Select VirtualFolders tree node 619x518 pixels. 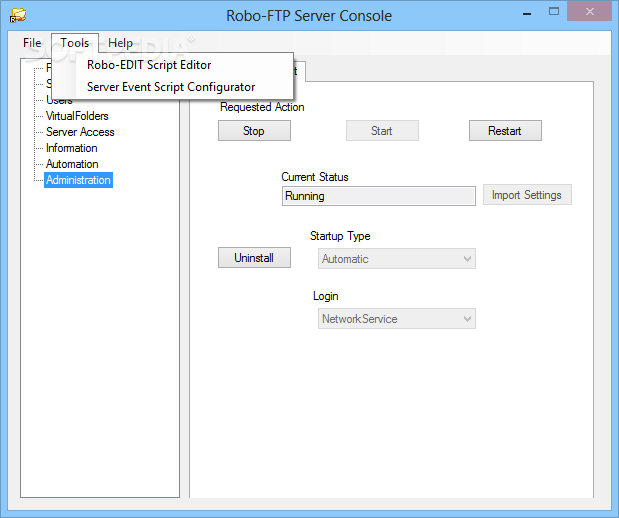[x=77, y=116]
